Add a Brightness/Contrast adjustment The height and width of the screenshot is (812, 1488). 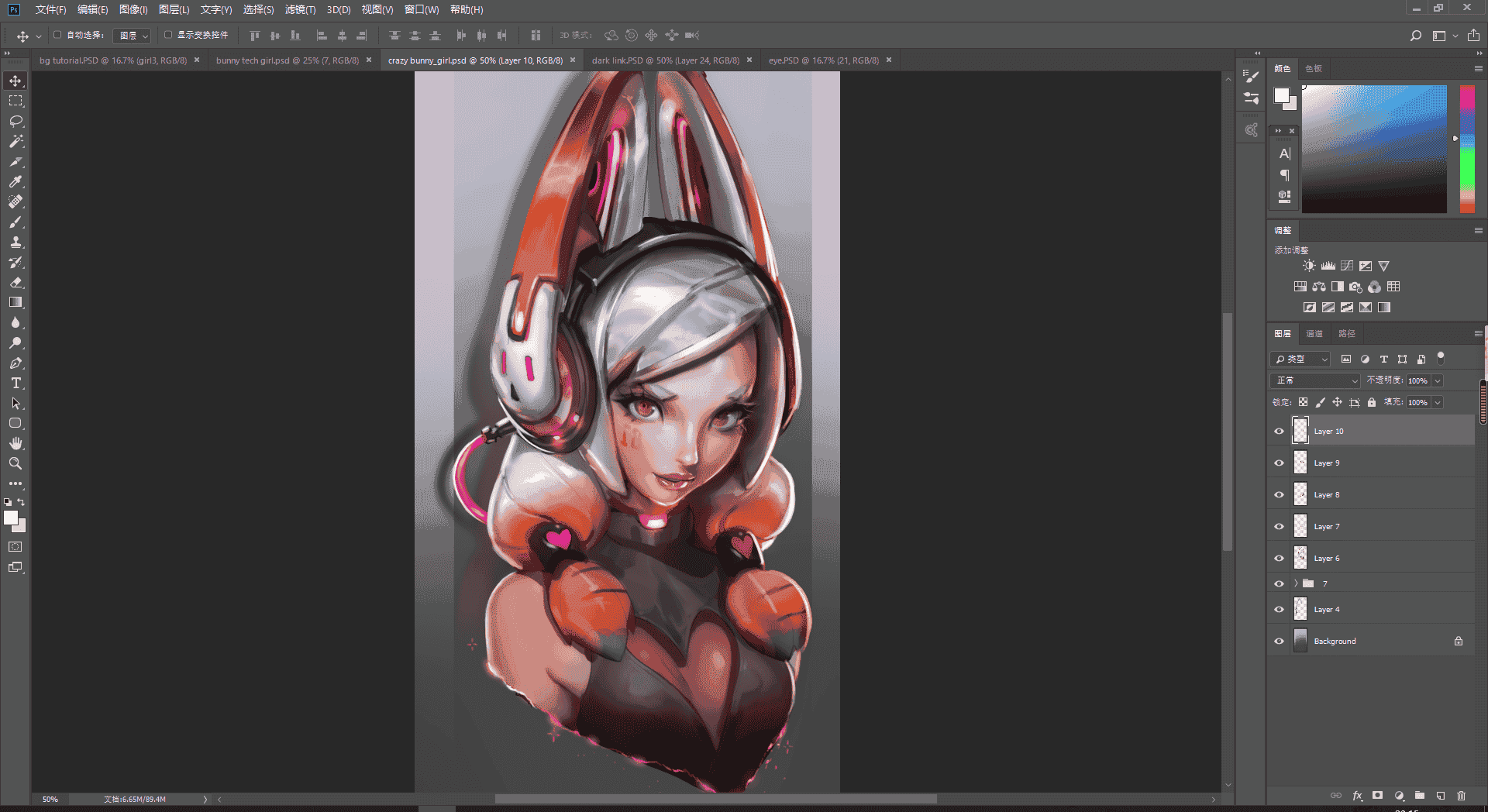(x=1309, y=266)
